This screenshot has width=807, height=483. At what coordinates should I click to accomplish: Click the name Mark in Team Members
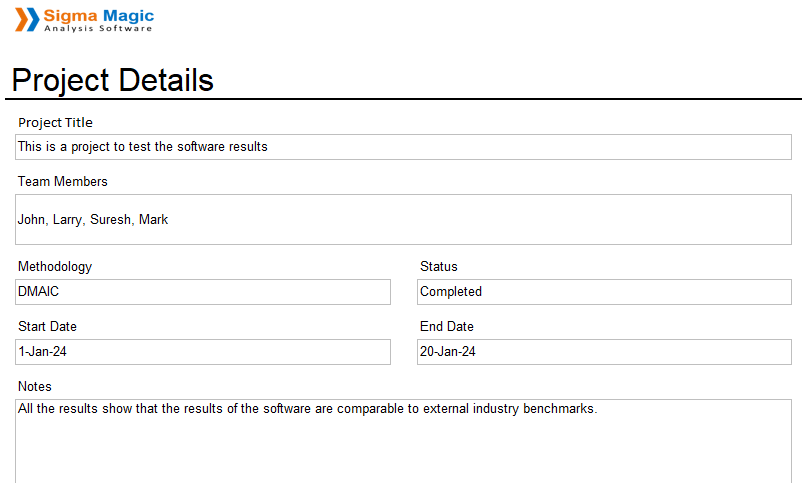coord(153,220)
